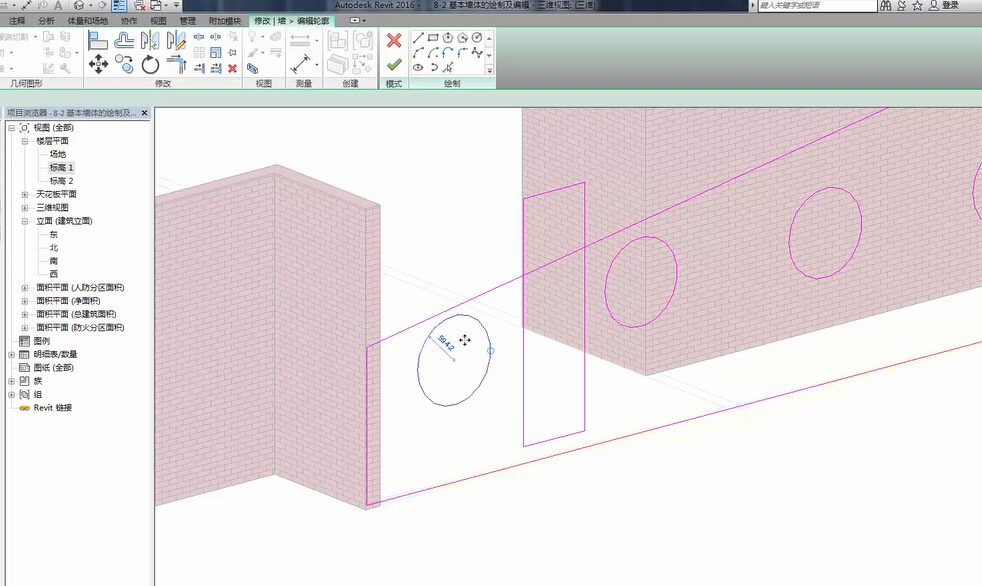Click the Trim/Extend to Corner tool
This screenshot has height=586, width=982.
[x=177, y=65]
